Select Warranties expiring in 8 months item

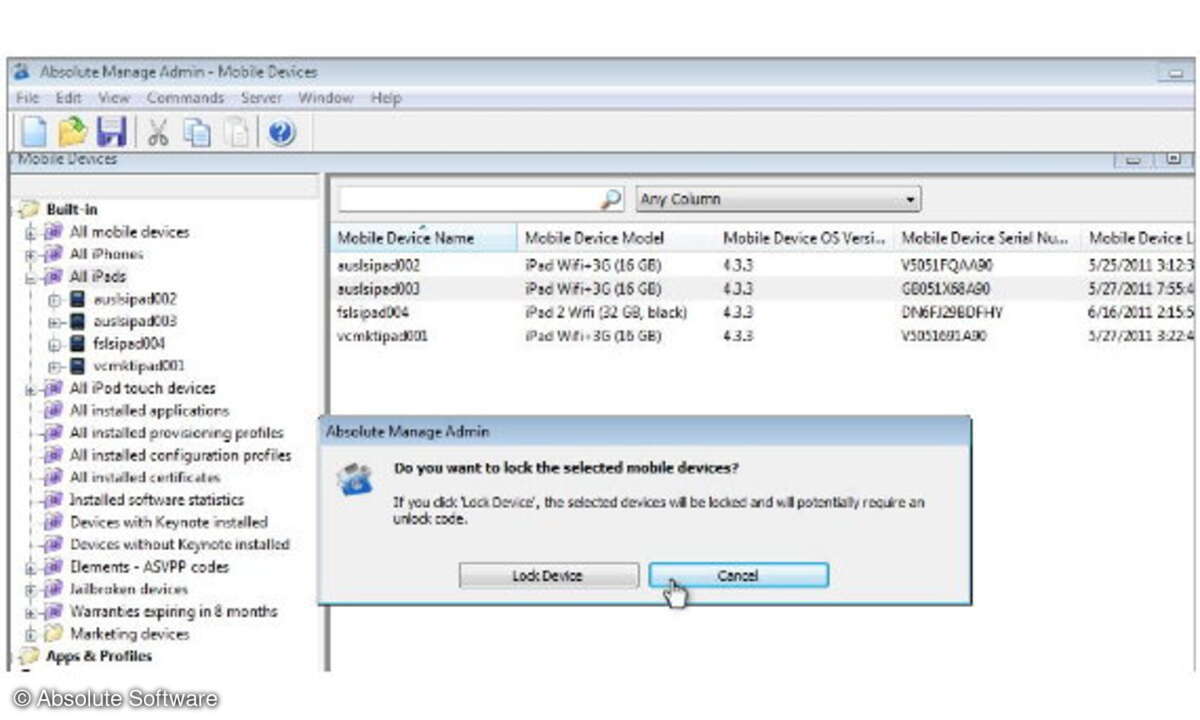(174, 611)
